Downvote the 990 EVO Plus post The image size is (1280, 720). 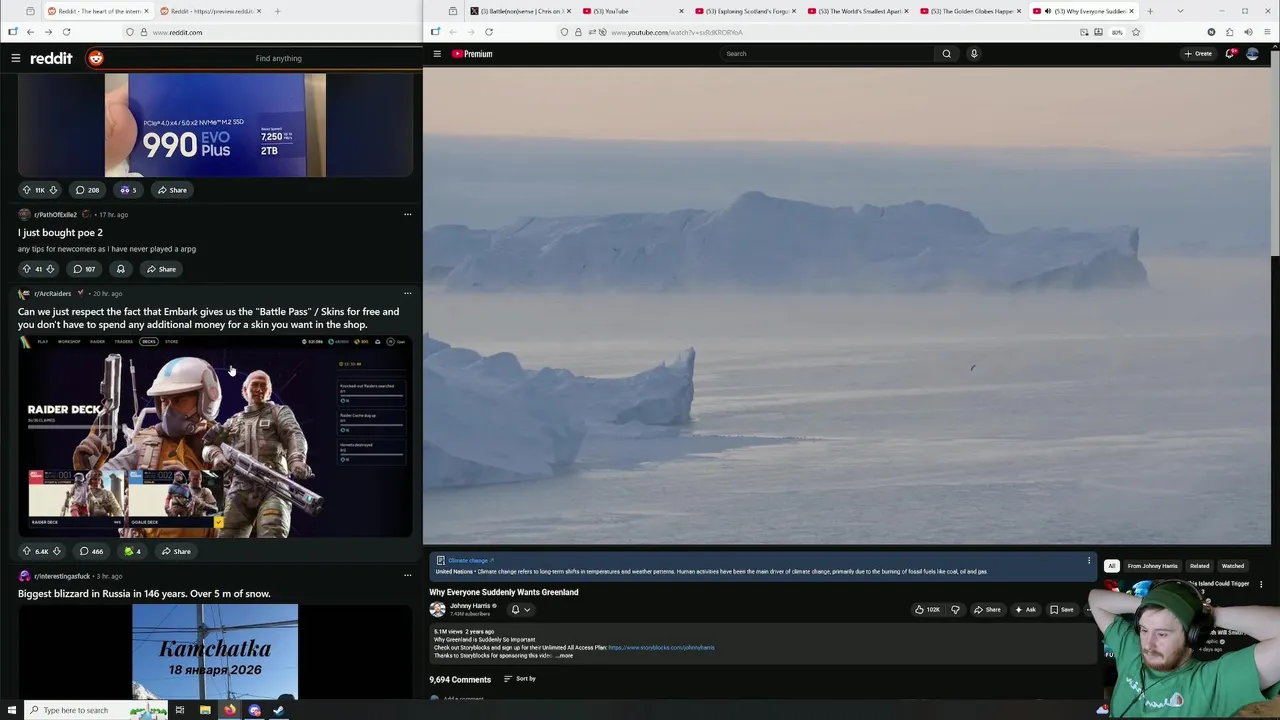[x=53, y=190]
